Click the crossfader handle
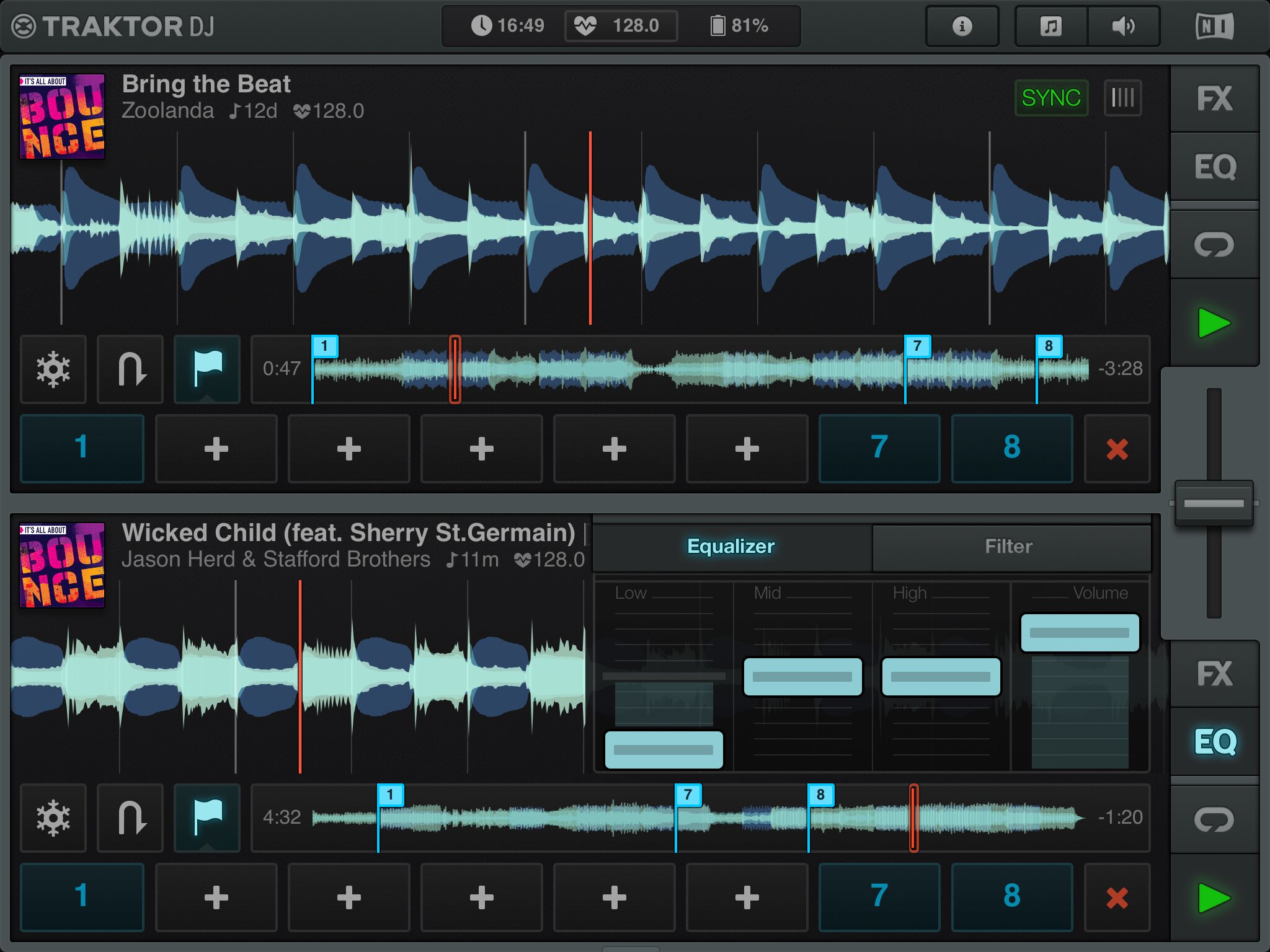Screen dimensions: 1270x952 pos(1214,503)
